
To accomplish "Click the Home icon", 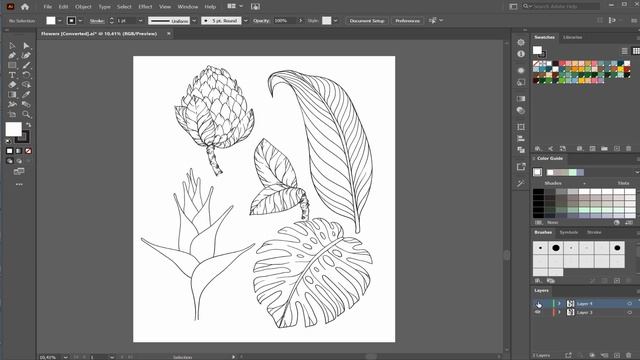I will point(25,7).
